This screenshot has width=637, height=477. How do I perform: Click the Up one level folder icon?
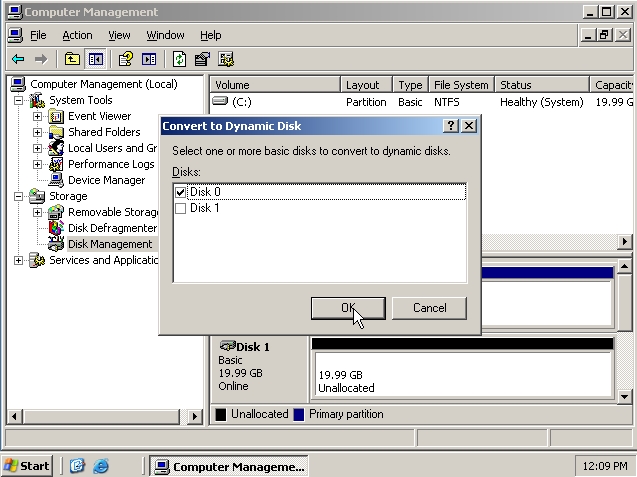[x=72, y=59]
